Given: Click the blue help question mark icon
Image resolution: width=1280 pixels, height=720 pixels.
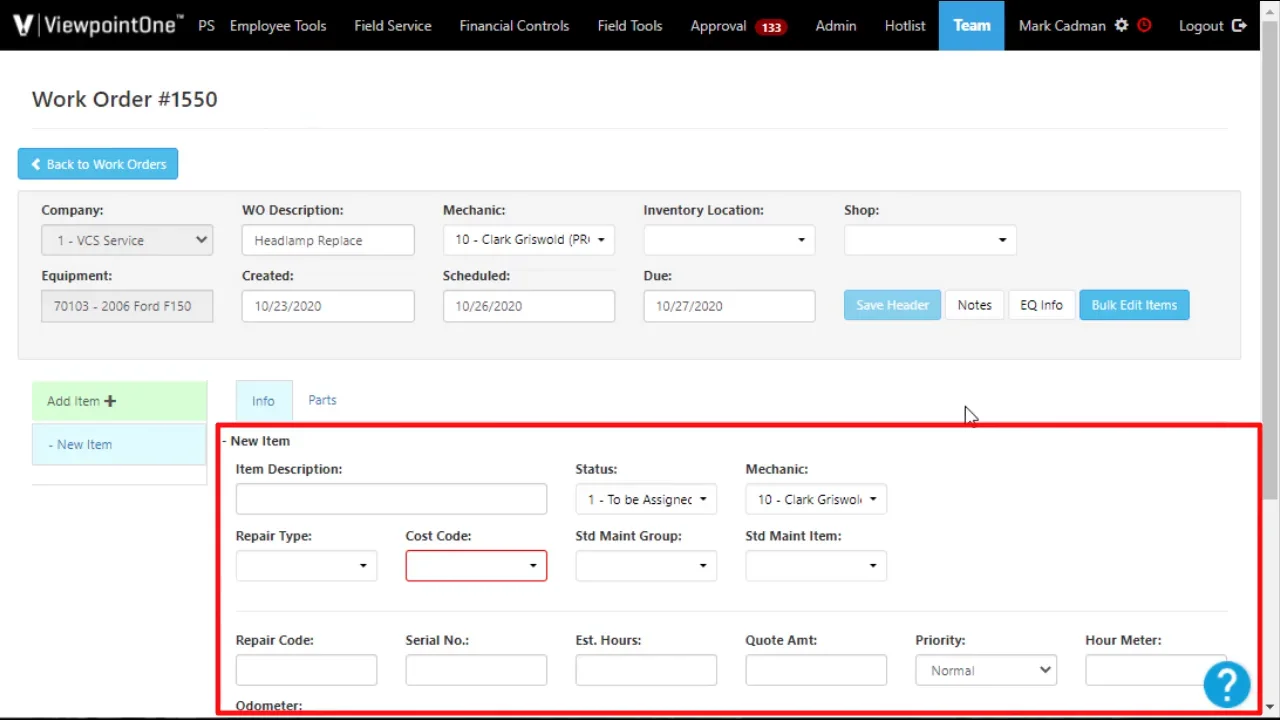Looking at the screenshot, I should [x=1226, y=684].
